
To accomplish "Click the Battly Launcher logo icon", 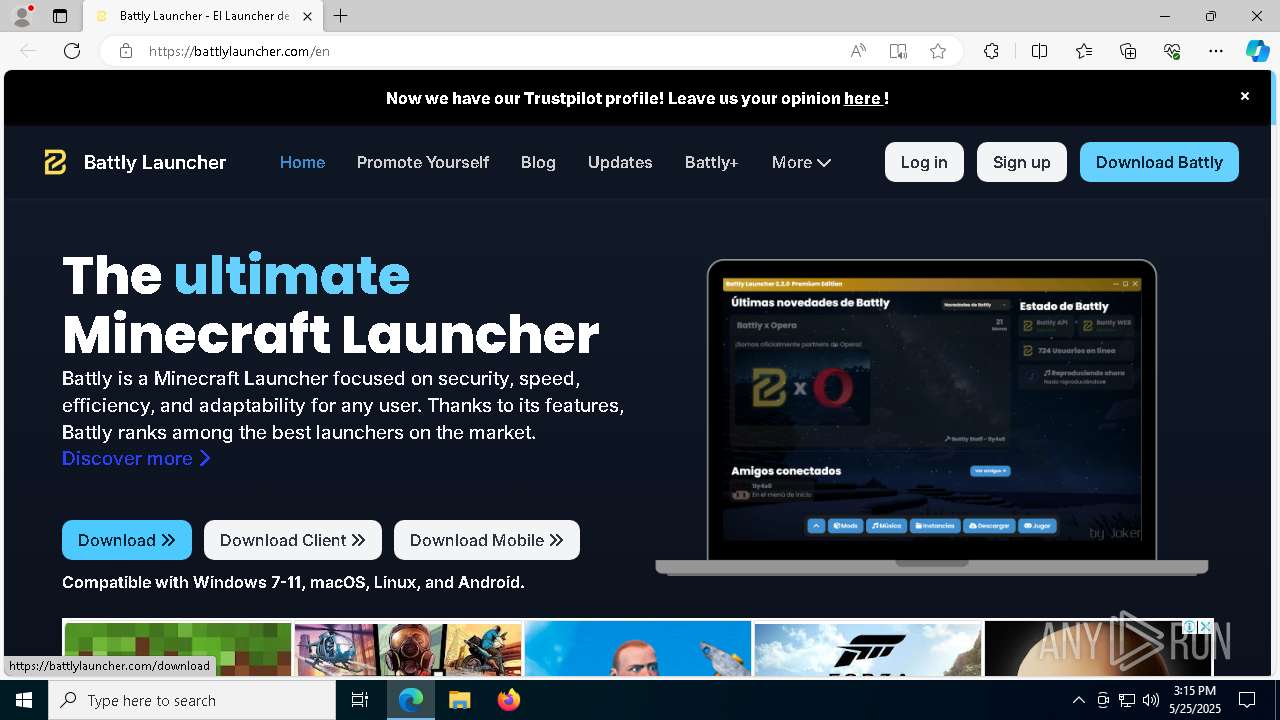I will [x=55, y=162].
